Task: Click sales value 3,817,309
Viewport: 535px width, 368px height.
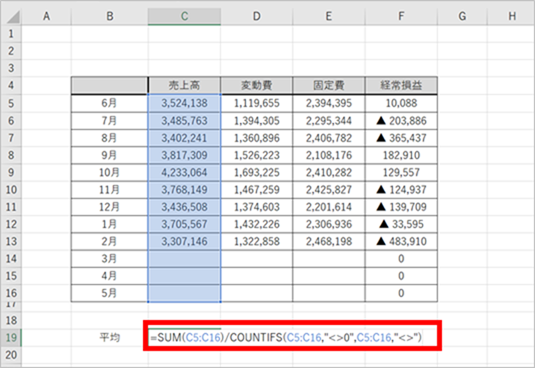Action: coord(184,155)
